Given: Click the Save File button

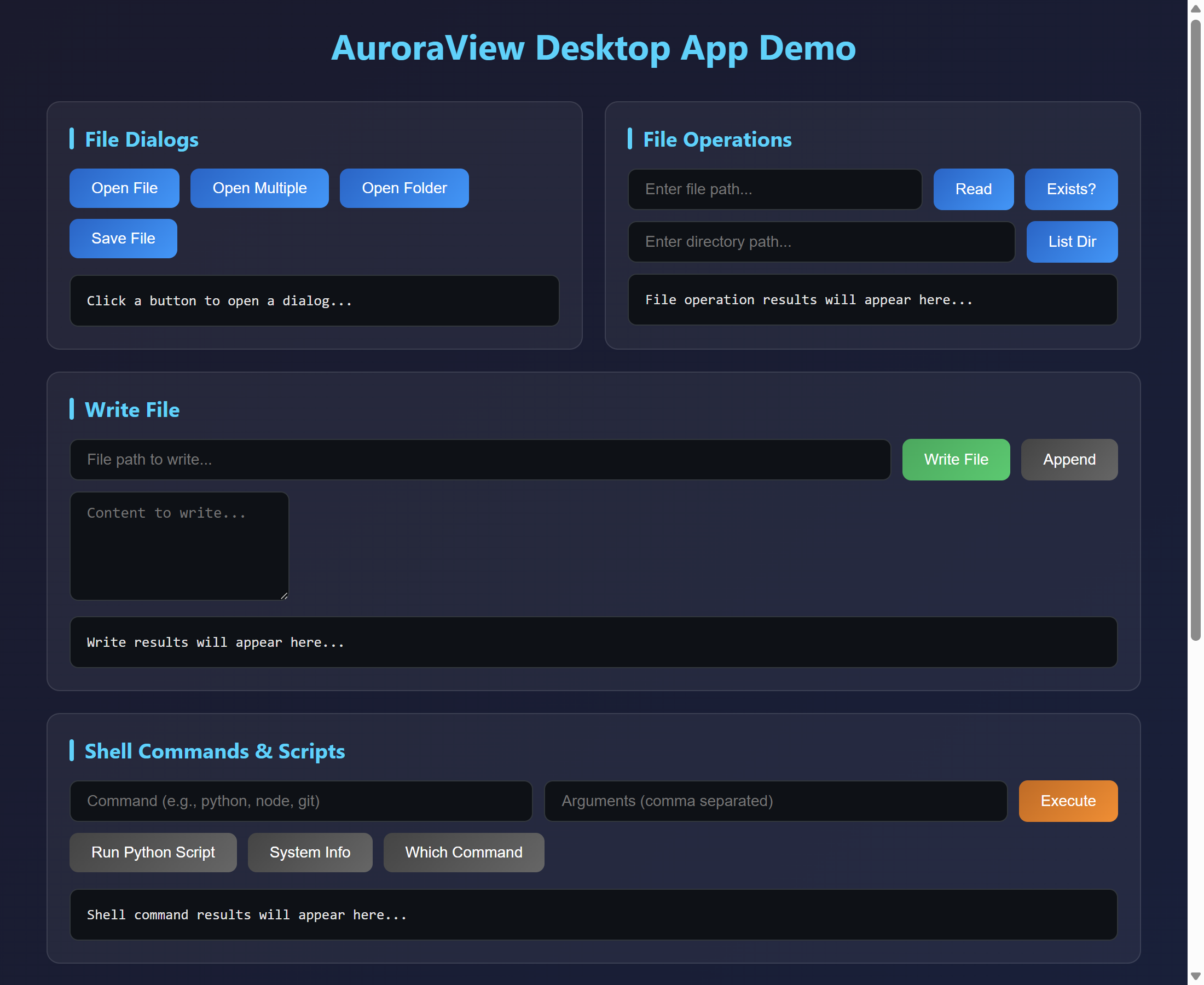Looking at the screenshot, I should point(123,238).
